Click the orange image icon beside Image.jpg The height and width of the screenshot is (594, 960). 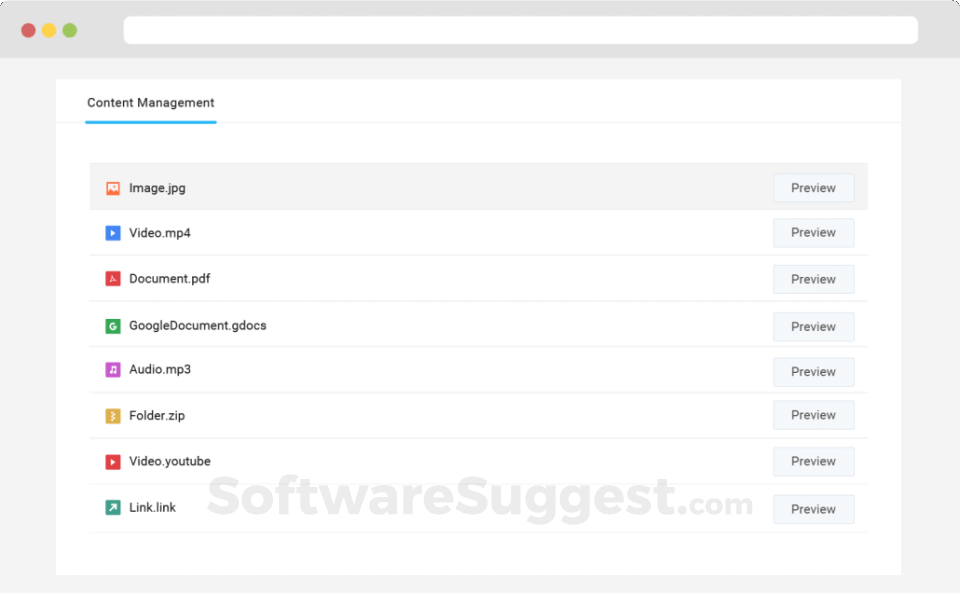pos(113,188)
